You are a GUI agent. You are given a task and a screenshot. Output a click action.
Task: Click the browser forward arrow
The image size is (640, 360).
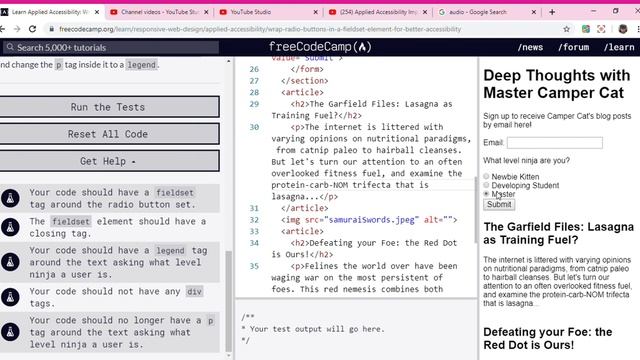17,29
